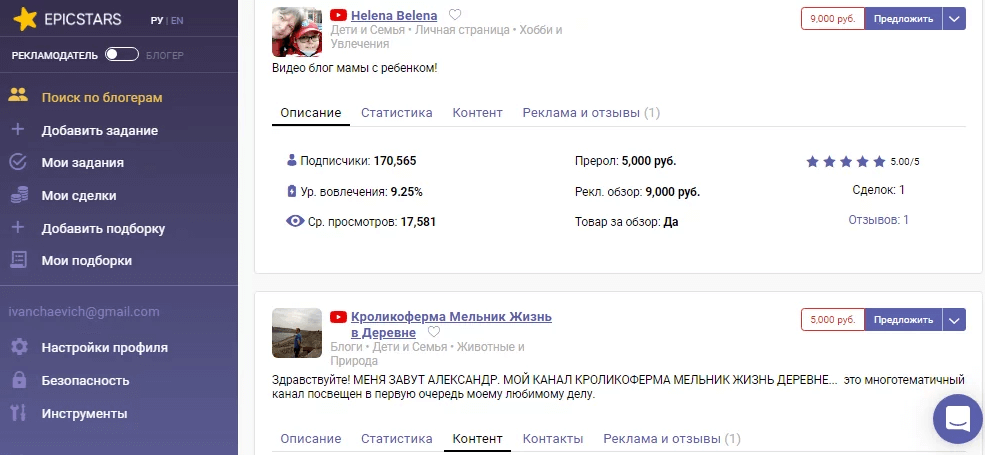Open the chat support bubble
Screen dimensions: 985x455
coord(957,419)
